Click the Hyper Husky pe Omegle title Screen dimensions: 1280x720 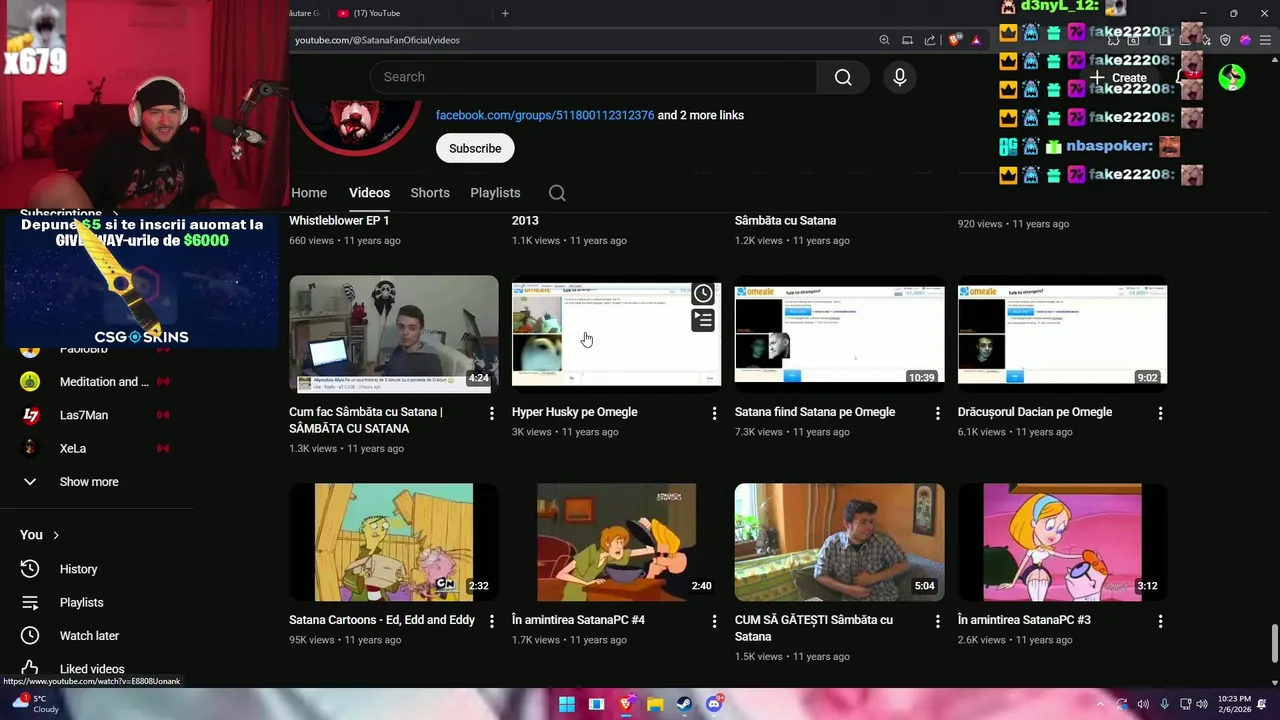click(x=574, y=412)
